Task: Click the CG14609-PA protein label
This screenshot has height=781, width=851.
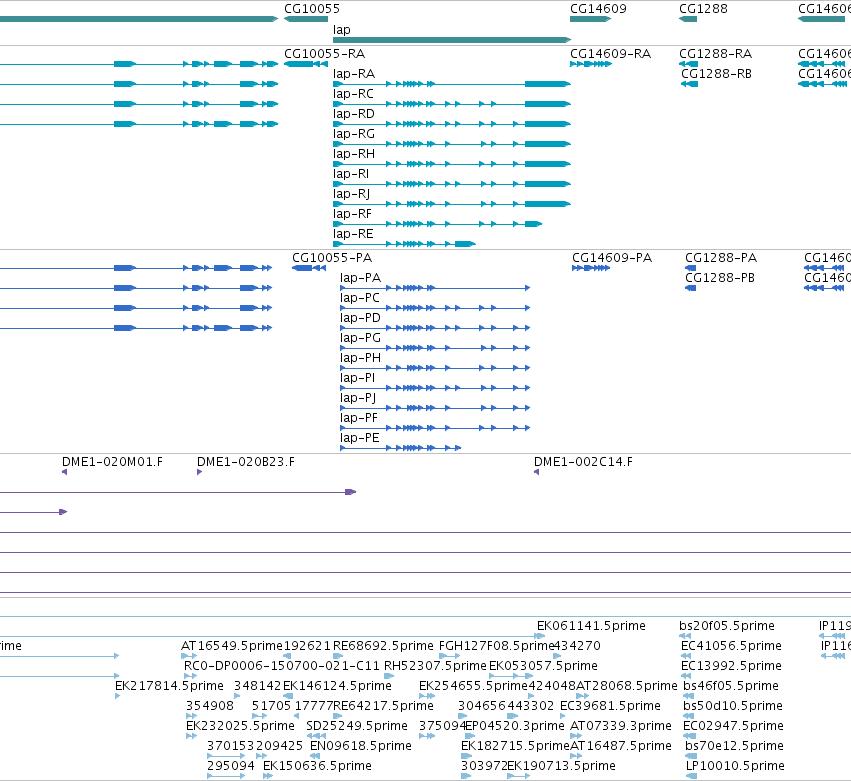Action: [x=612, y=258]
